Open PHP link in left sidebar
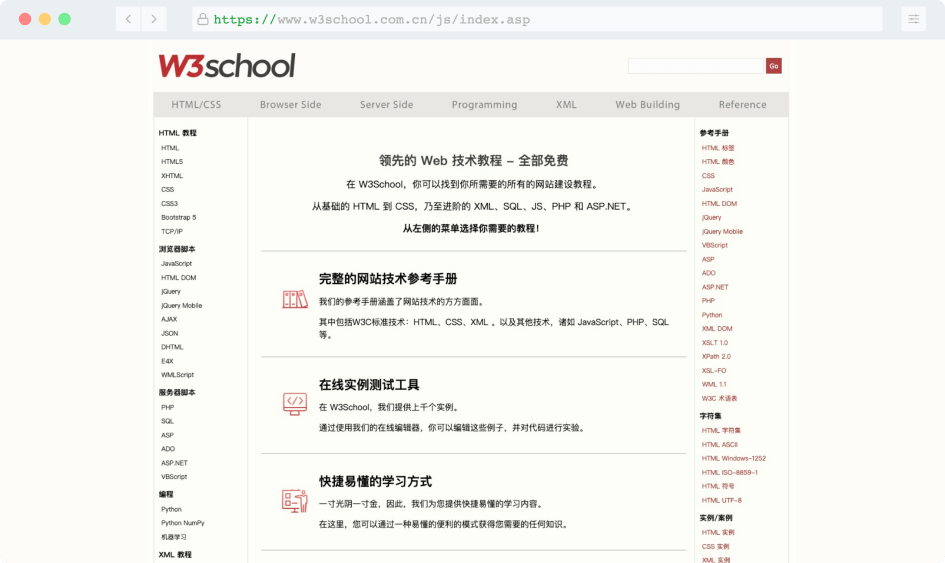 pyautogui.click(x=168, y=407)
